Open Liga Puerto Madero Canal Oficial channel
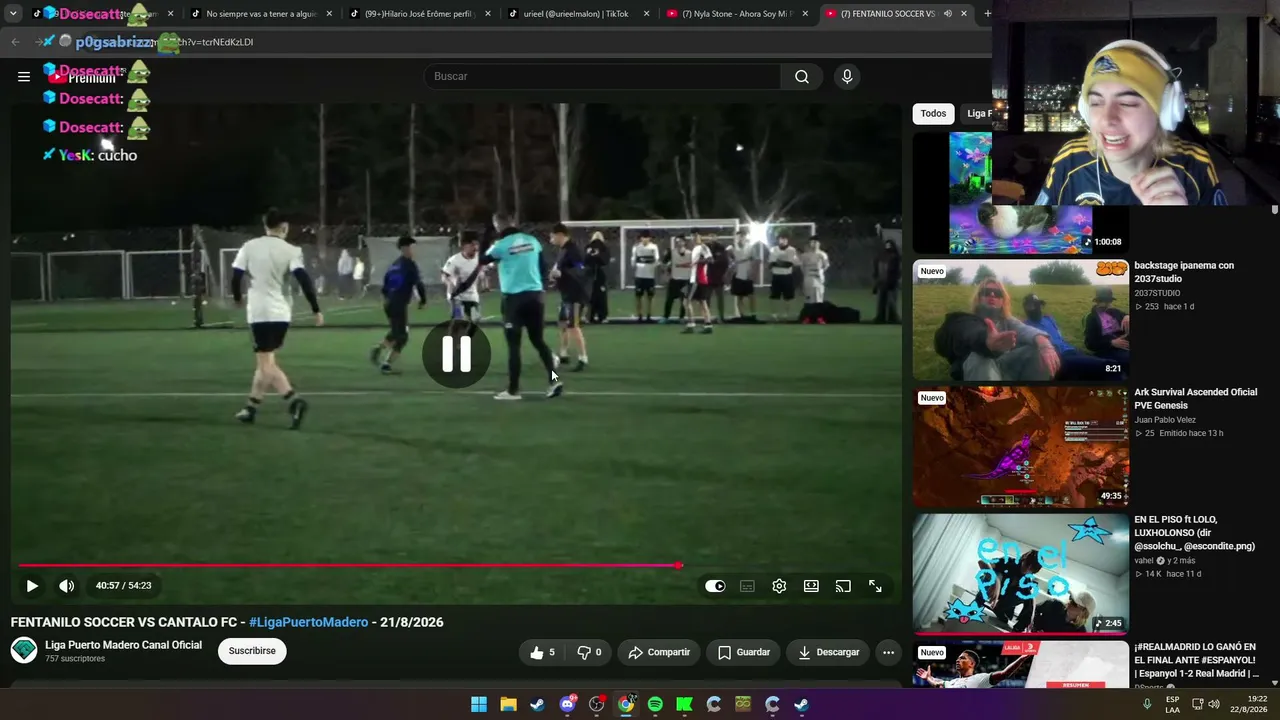1280x720 pixels. pos(123,645)
